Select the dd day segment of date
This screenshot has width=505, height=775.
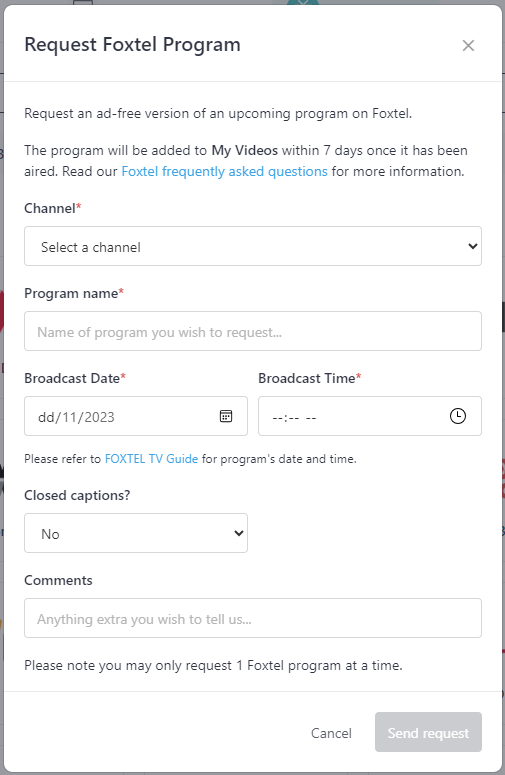46,417
